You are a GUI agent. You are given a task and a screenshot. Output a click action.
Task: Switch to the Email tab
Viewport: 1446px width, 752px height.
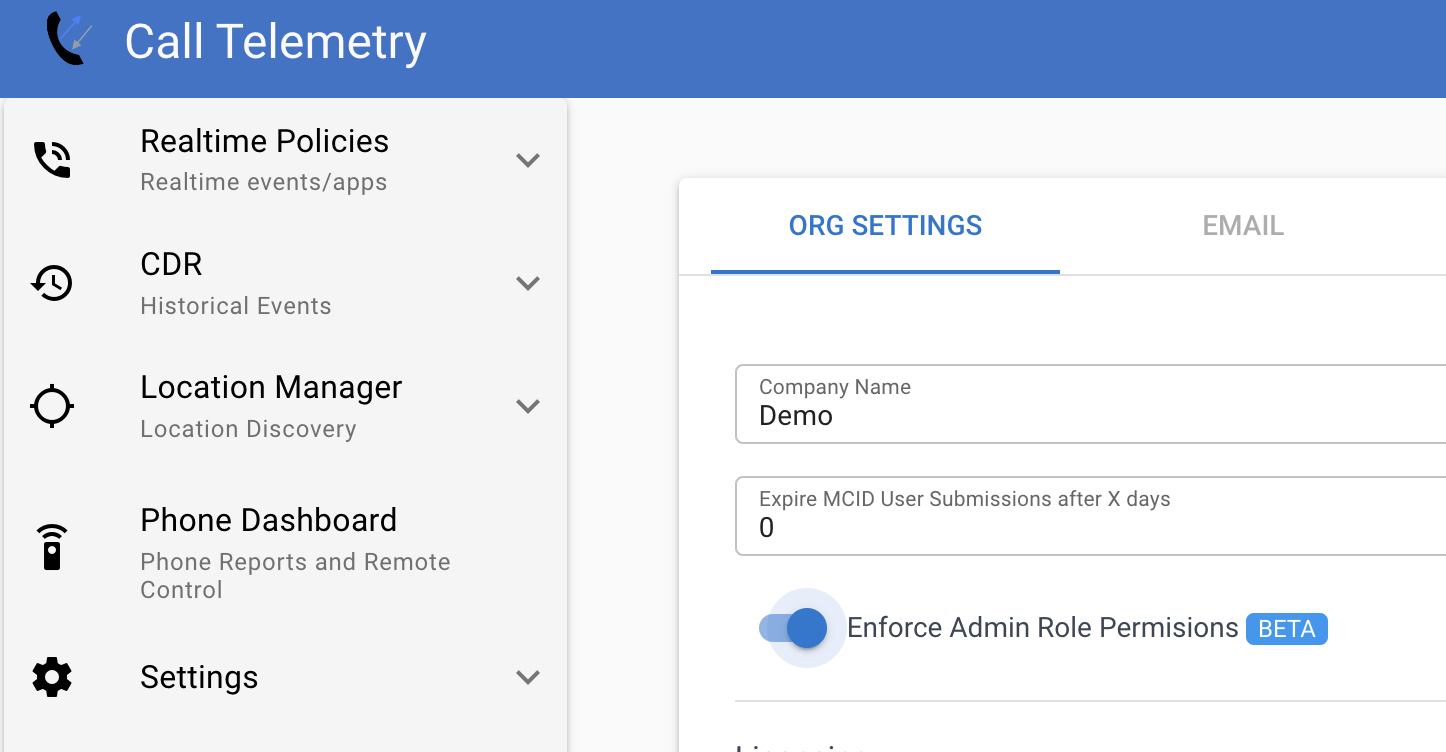point(1242,226)
